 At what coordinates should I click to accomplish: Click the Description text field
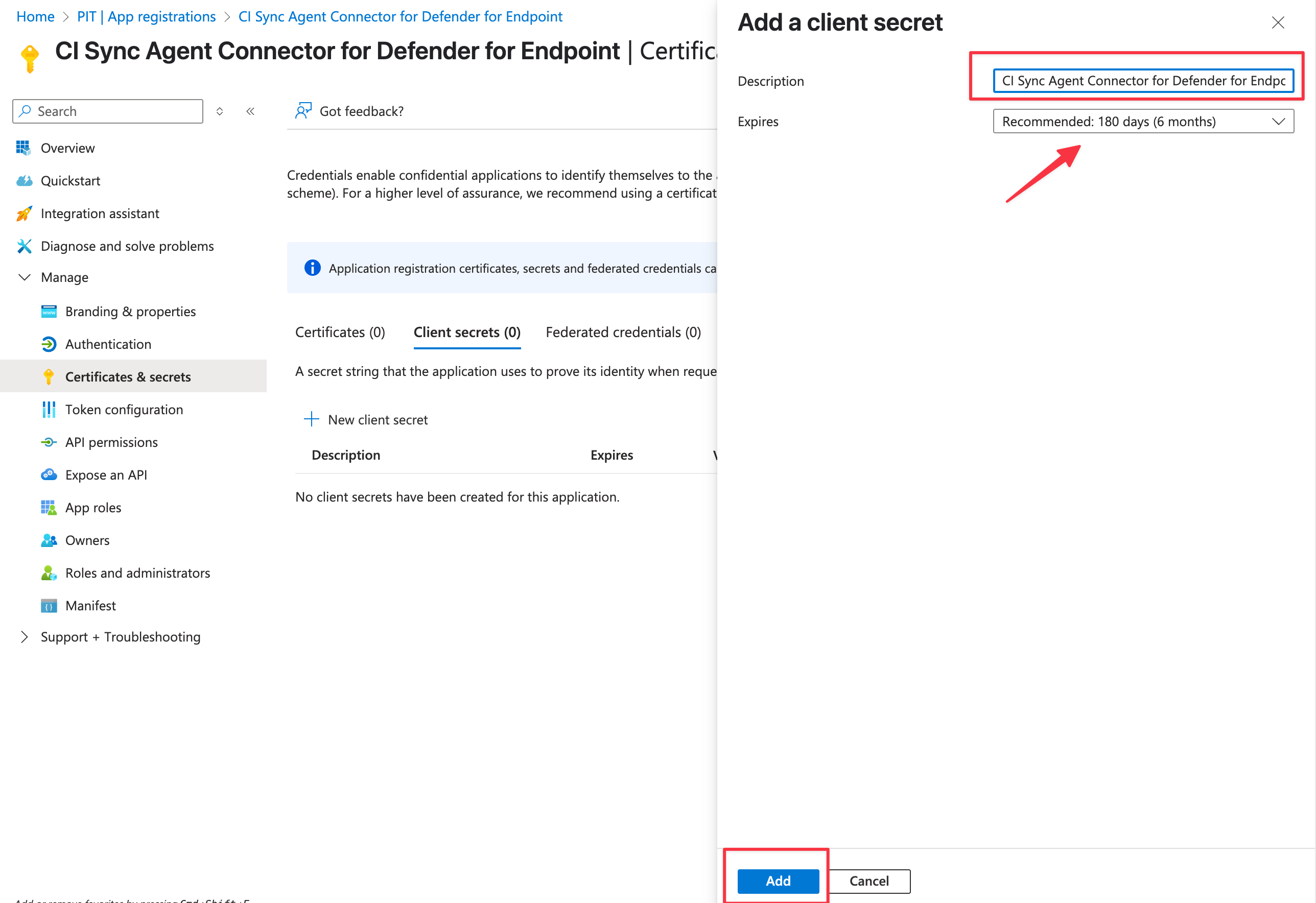[x=1143, y=80]
